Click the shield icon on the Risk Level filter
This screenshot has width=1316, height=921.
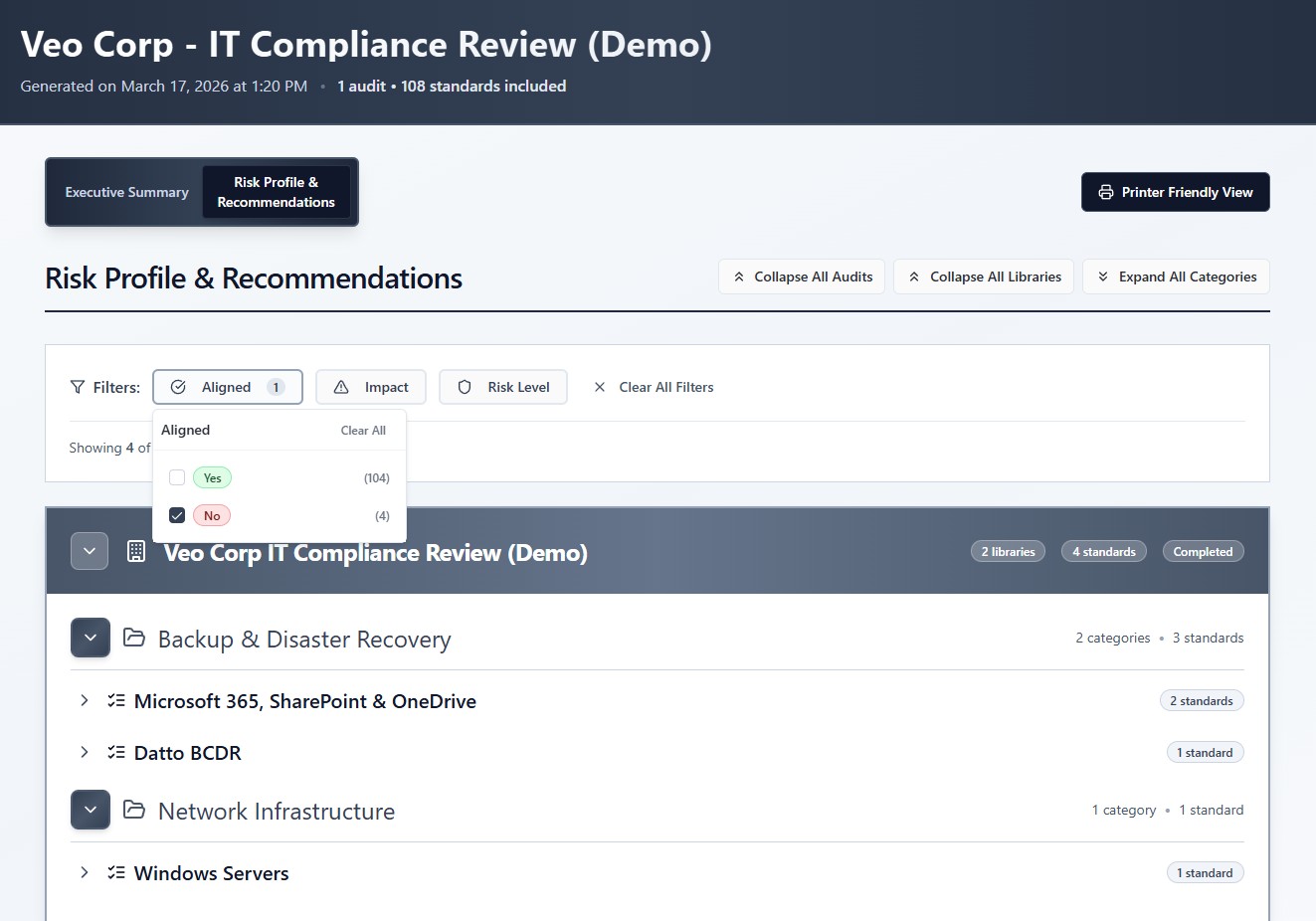tap(465, 387)
